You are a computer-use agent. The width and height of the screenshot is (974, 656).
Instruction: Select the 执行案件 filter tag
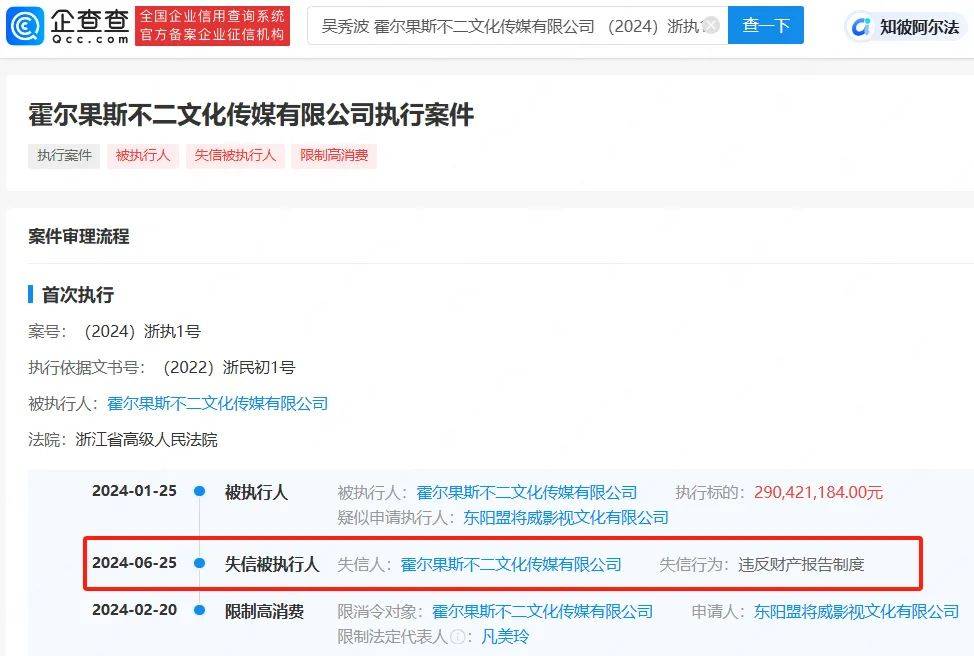point(63,156)
